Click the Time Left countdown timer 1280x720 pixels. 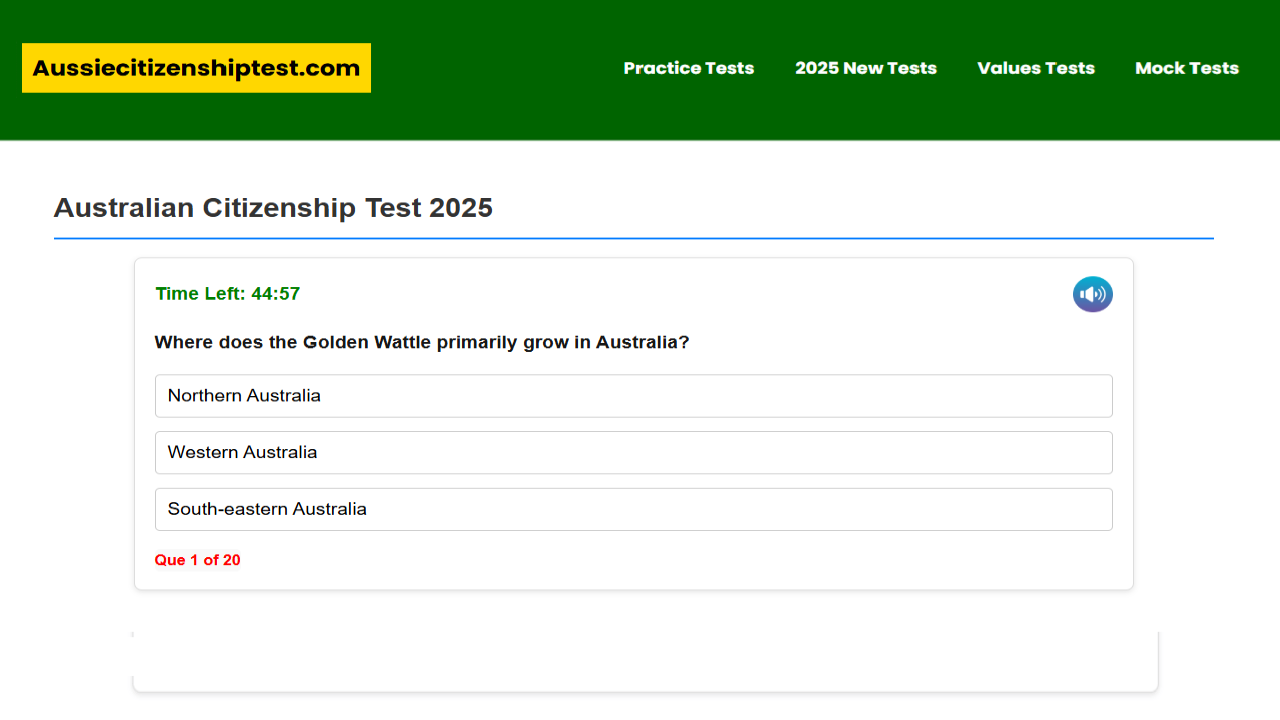(228, 294)
